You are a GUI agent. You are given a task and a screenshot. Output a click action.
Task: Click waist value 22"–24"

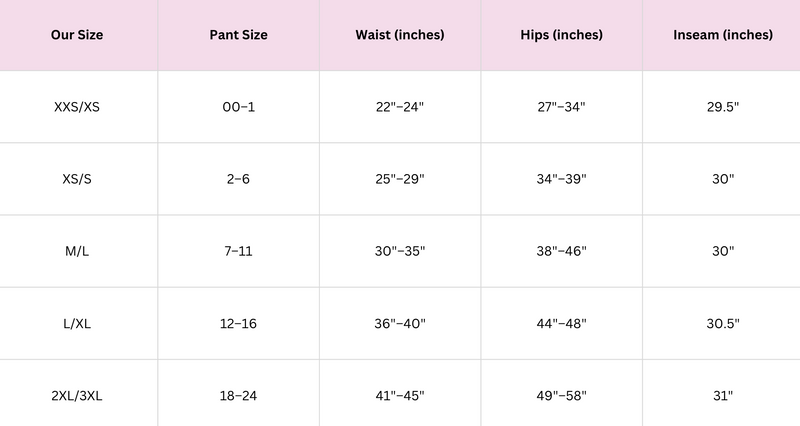coord(400,107)
